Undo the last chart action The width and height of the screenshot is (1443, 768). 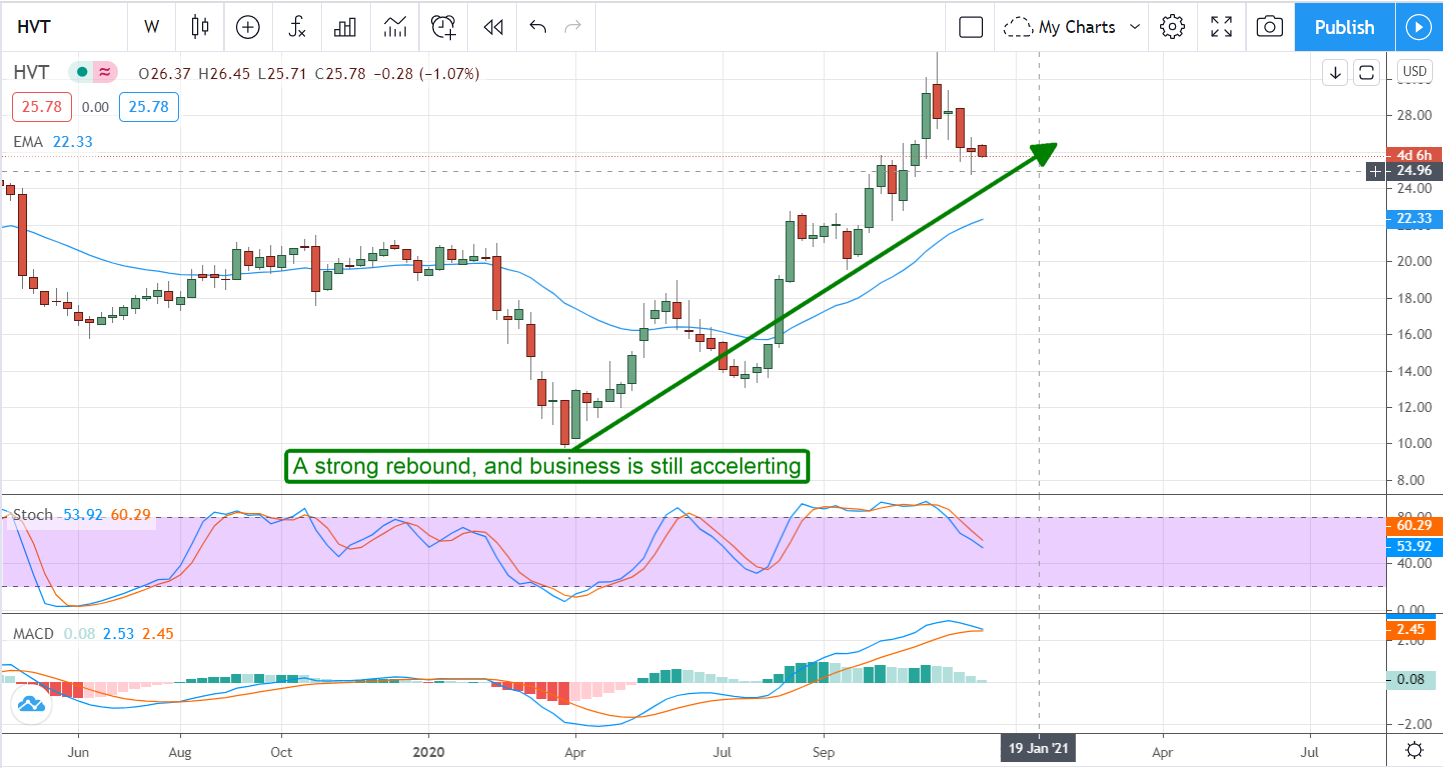(x=538, y=27)
